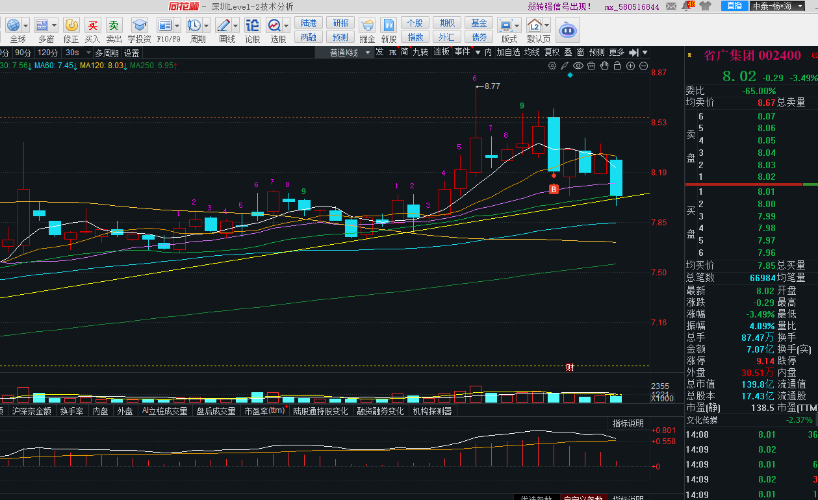The width and height of the screenshot is (818, 500).
Task: Click the chart delete trash icon
Action: (x=591, y=66)
